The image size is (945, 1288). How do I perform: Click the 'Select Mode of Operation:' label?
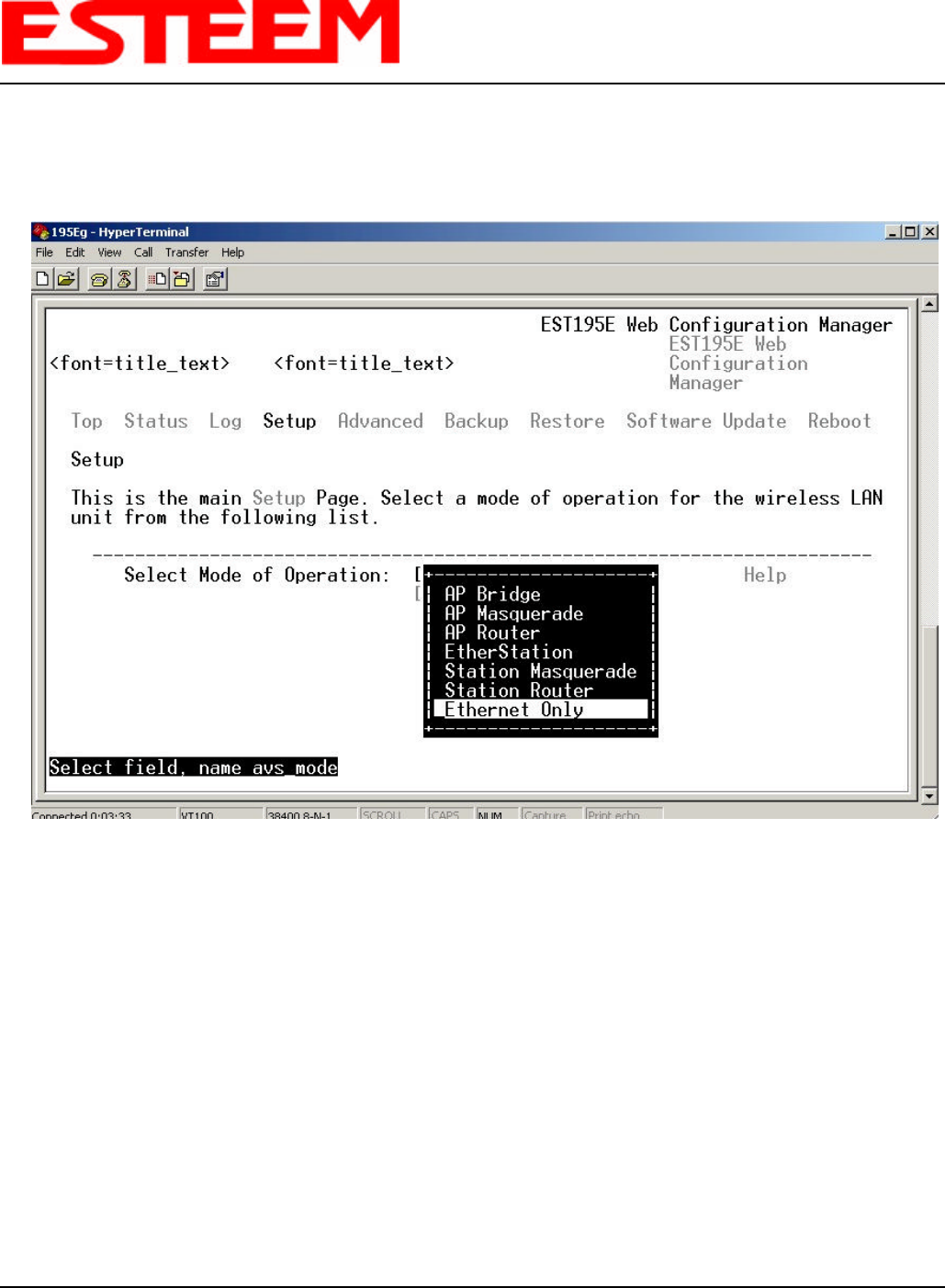point(257,576)
